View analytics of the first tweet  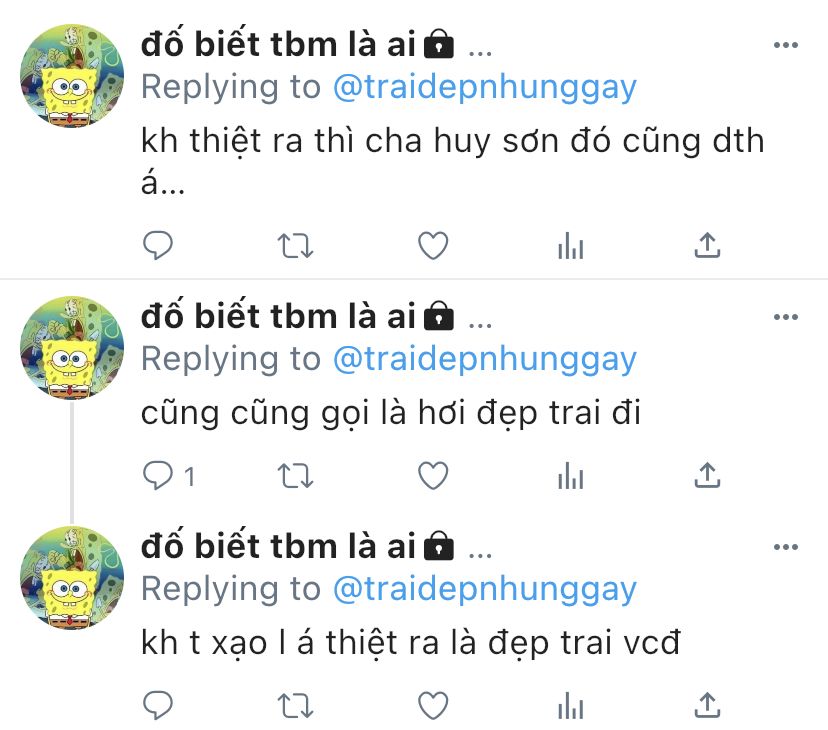click(x=571, y=246)
